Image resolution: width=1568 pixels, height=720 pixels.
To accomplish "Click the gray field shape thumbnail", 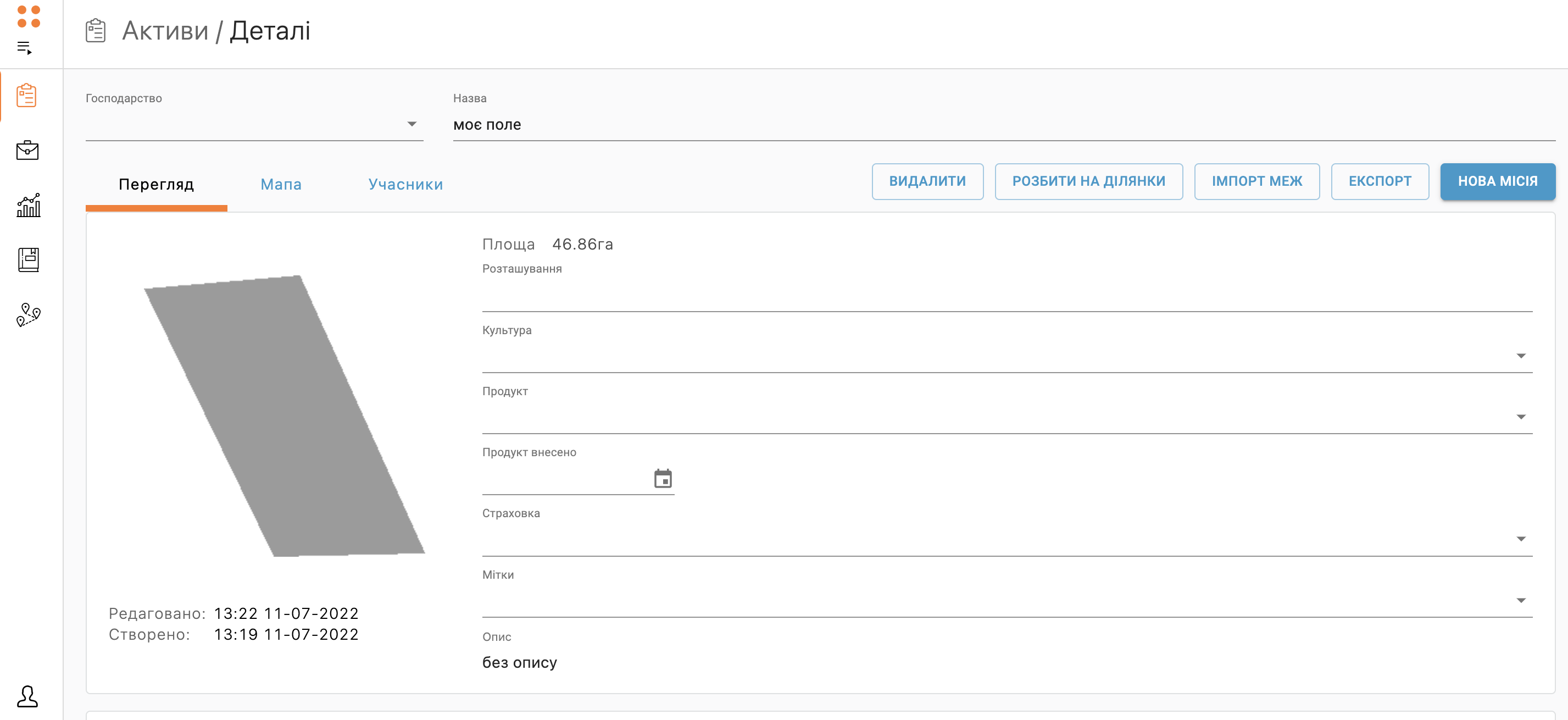I will click(x=283, y=416).
